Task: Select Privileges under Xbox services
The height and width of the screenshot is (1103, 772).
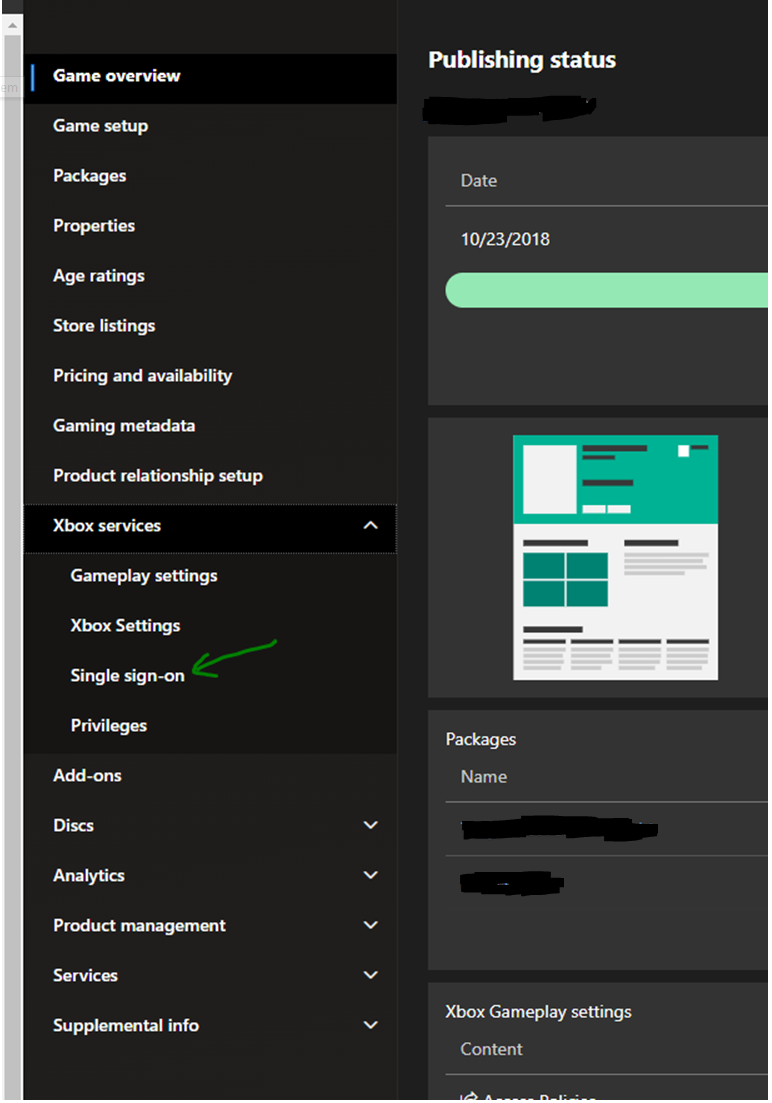Action: pyautogui.click(x=108, y=726)
